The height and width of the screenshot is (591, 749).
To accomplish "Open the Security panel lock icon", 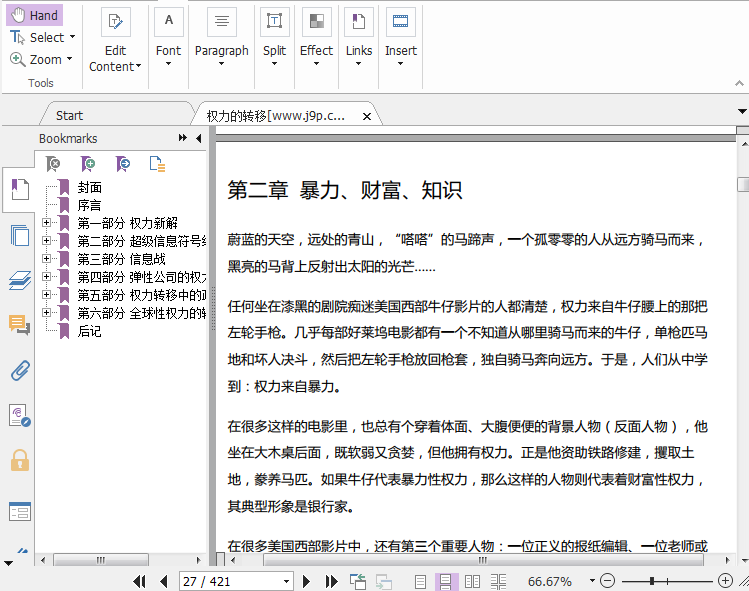I will click(x=19, y=460).
